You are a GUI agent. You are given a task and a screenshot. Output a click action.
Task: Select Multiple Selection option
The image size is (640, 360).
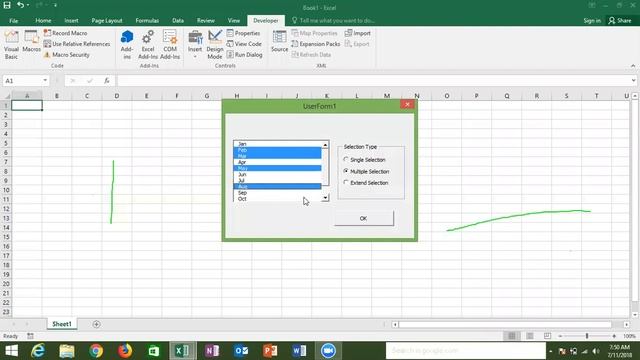coord(366,171)
